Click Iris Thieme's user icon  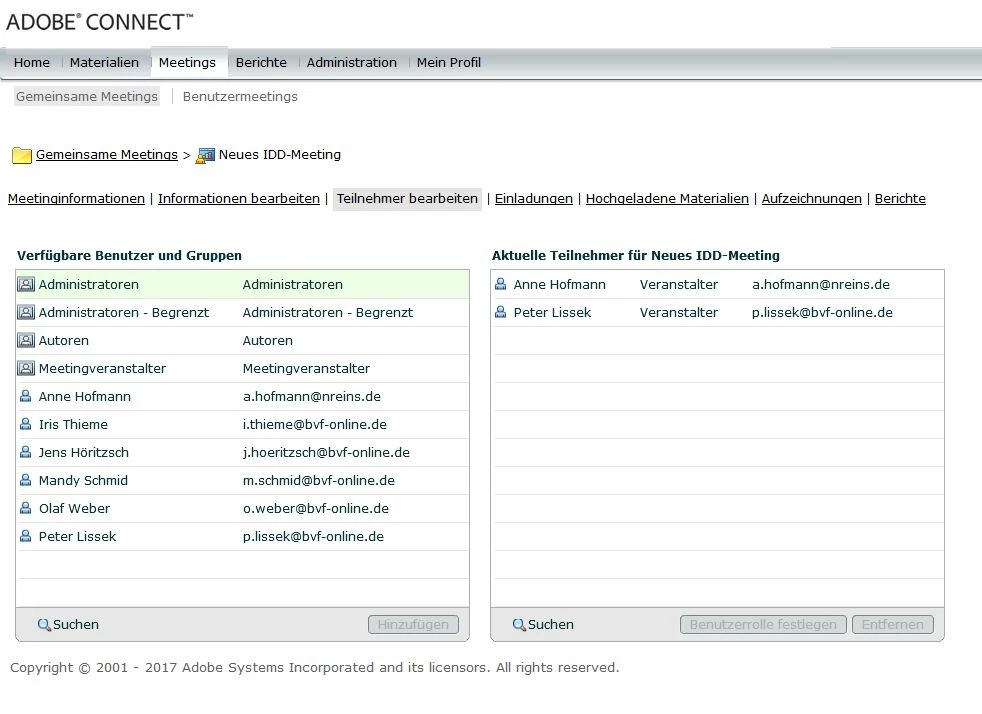click(x=26, y=424)
